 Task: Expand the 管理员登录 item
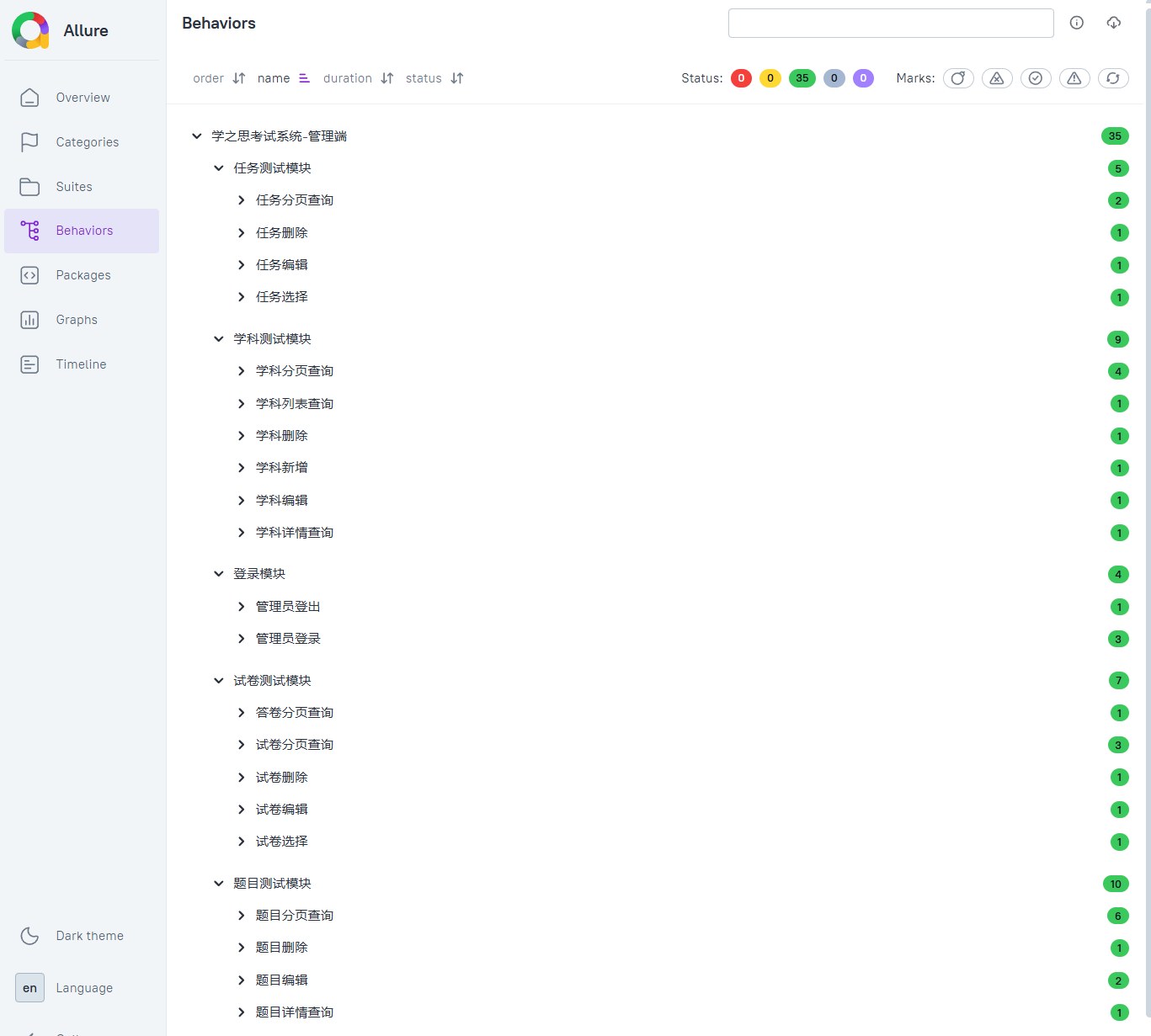[241, 639]
